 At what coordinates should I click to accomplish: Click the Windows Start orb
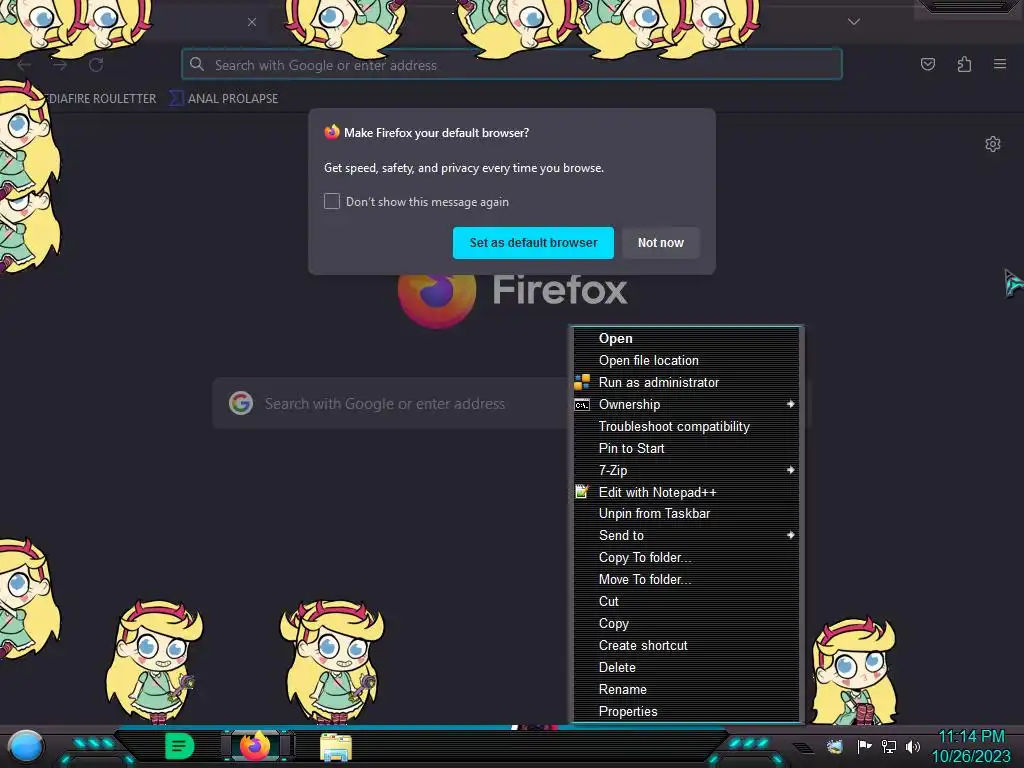point(26,747)
